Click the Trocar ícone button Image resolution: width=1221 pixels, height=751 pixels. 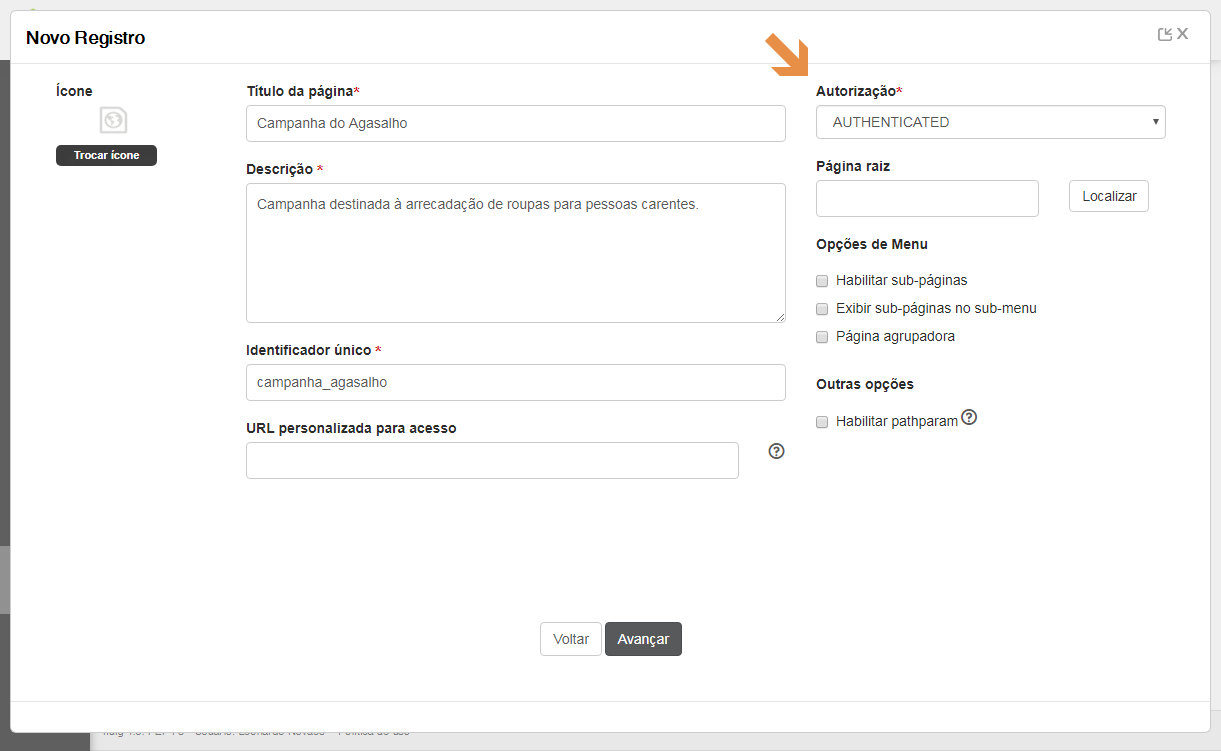coord(106,155)
